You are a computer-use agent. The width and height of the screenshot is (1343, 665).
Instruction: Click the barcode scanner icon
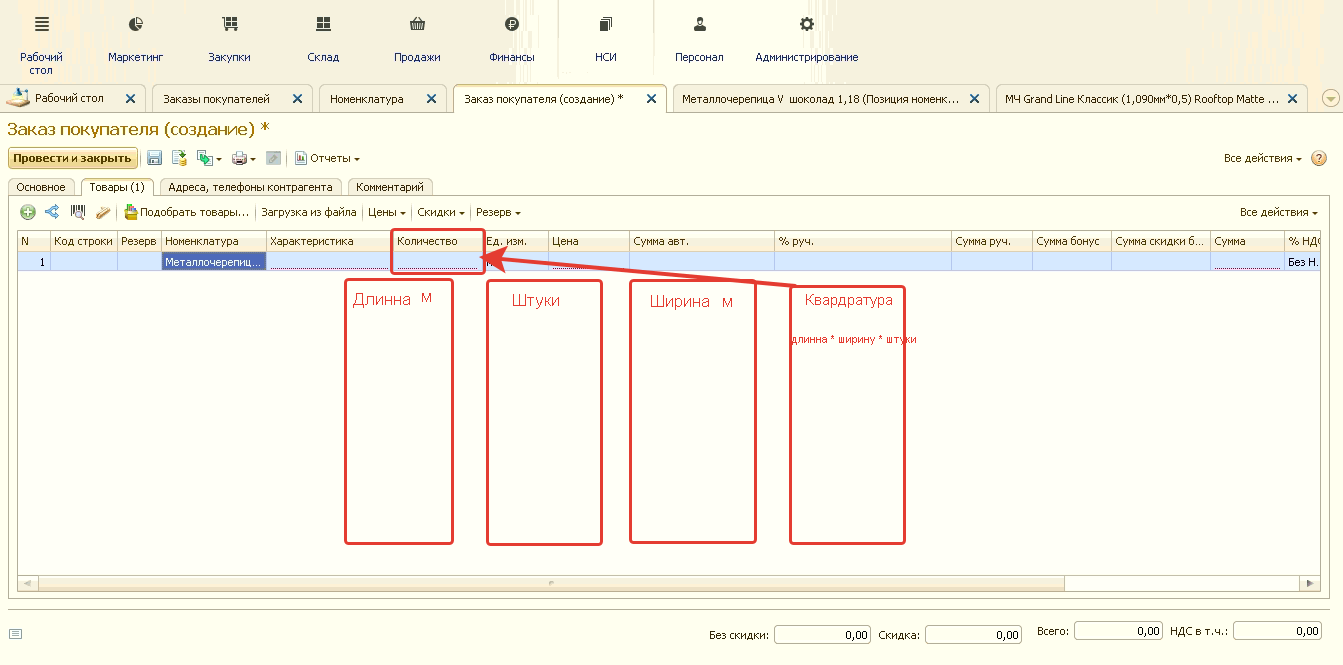77,212
